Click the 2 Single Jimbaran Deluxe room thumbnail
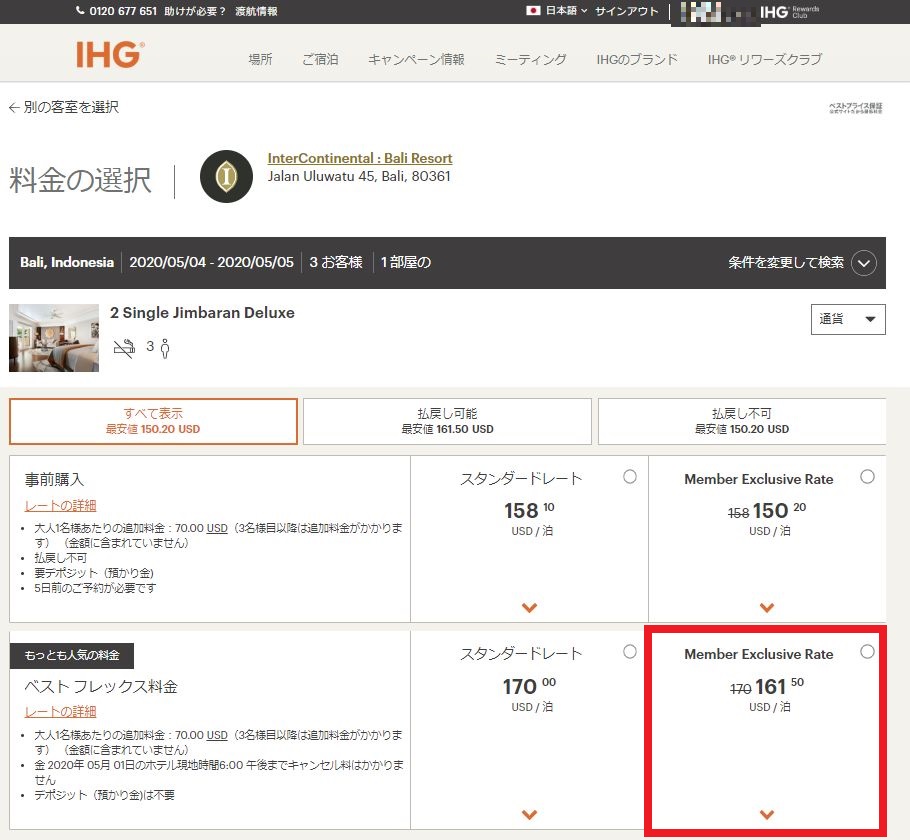 pyautogui.click(x=54, y=338)
